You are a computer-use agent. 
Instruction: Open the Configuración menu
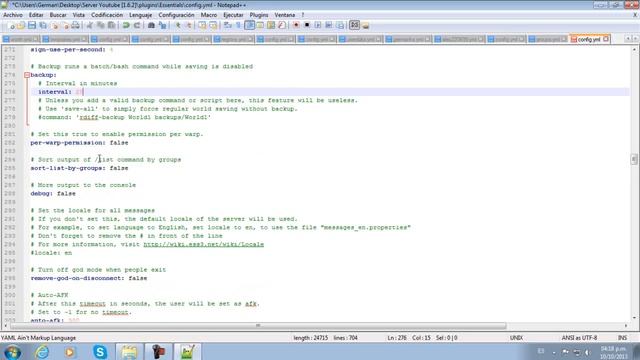[176, 15]
